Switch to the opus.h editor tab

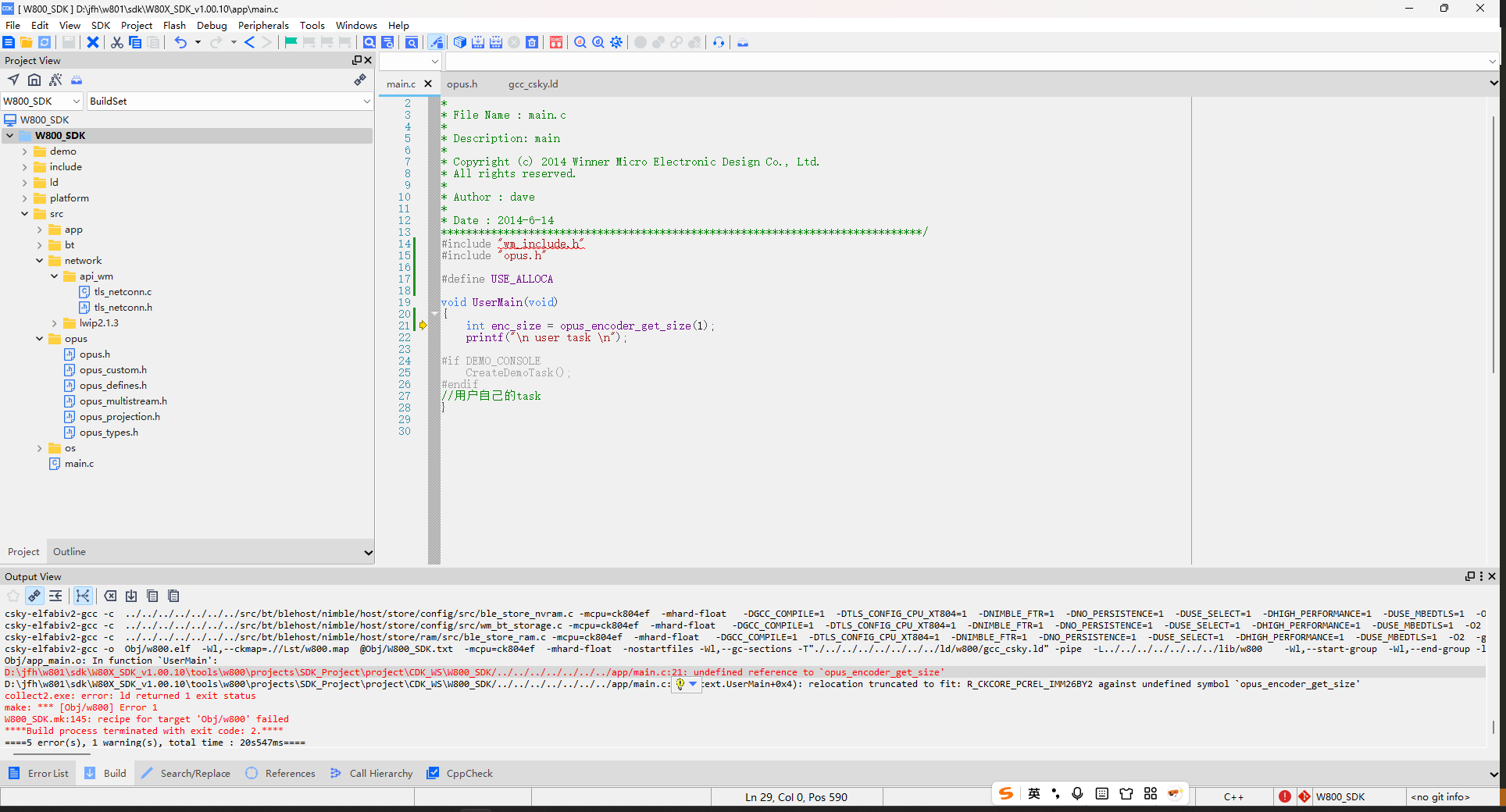point(462,84)
